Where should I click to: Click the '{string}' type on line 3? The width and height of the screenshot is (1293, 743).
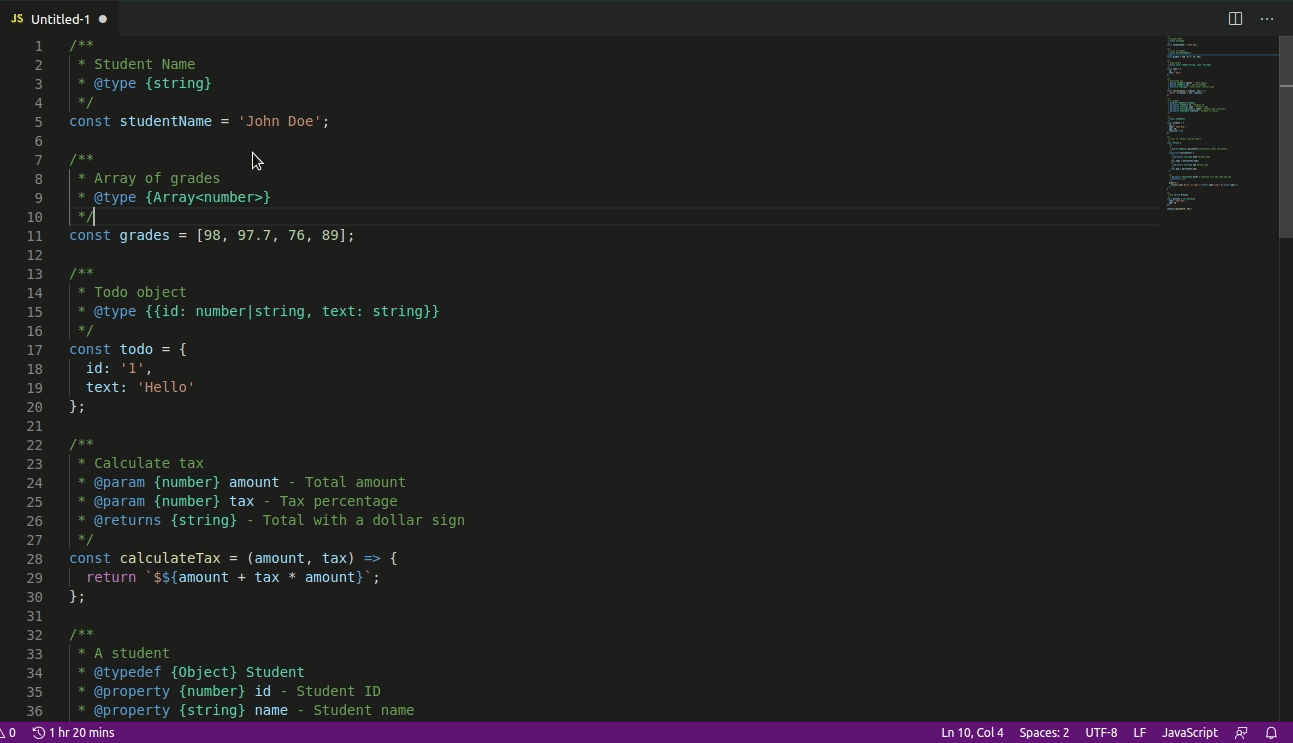click(x=178, y=83)
